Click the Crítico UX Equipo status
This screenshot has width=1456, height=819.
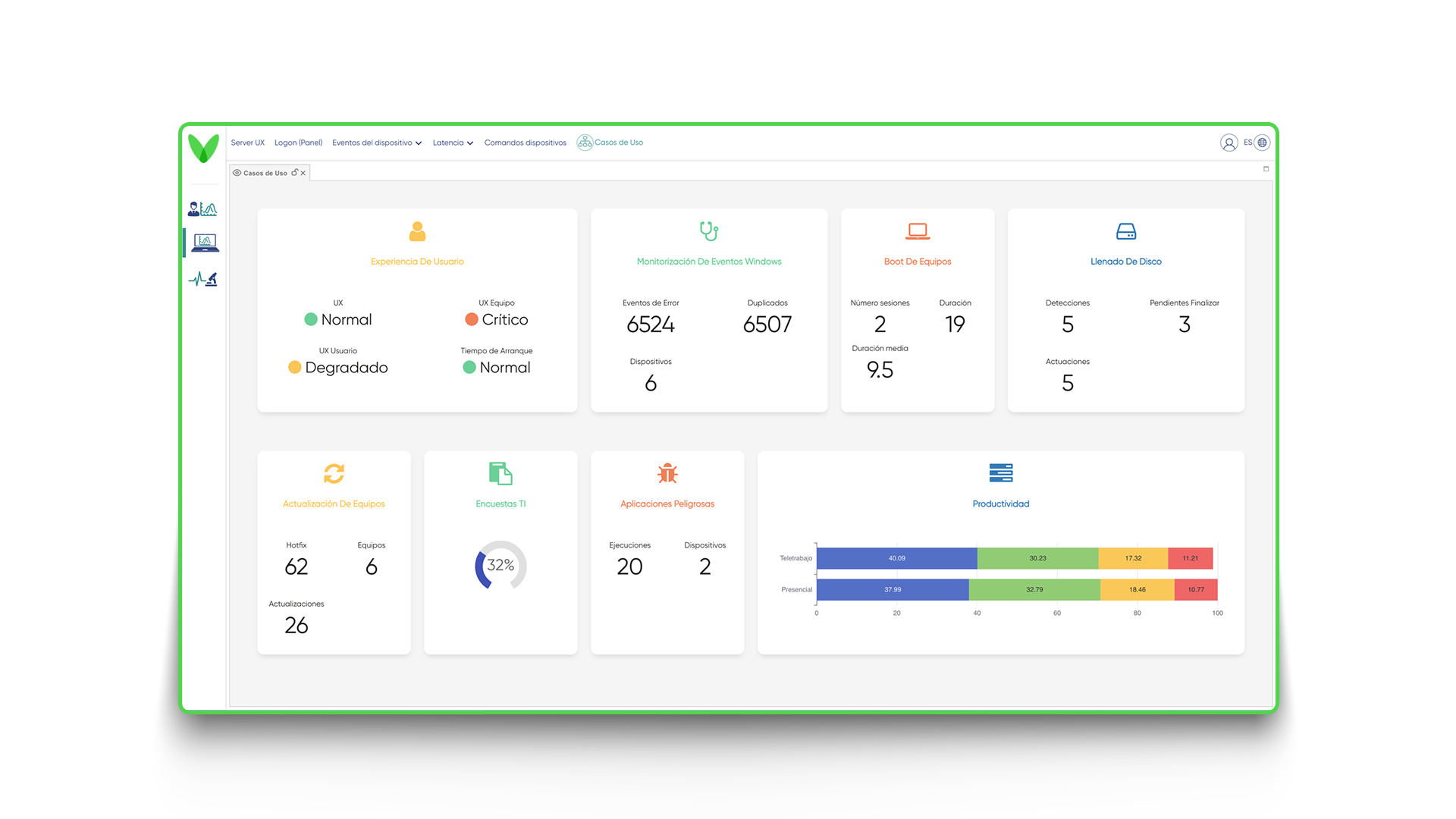[x=497, y=319]
